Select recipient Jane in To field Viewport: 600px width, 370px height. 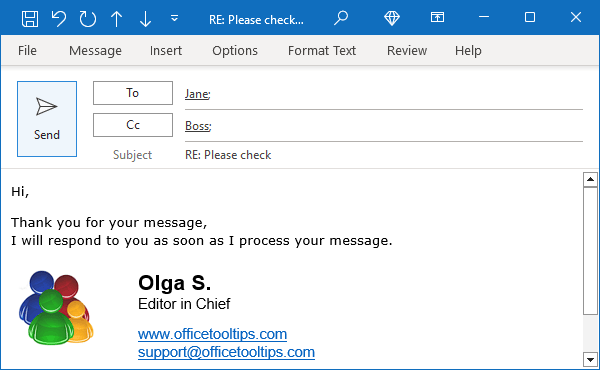pyautogui.click(x=197, y=94)
